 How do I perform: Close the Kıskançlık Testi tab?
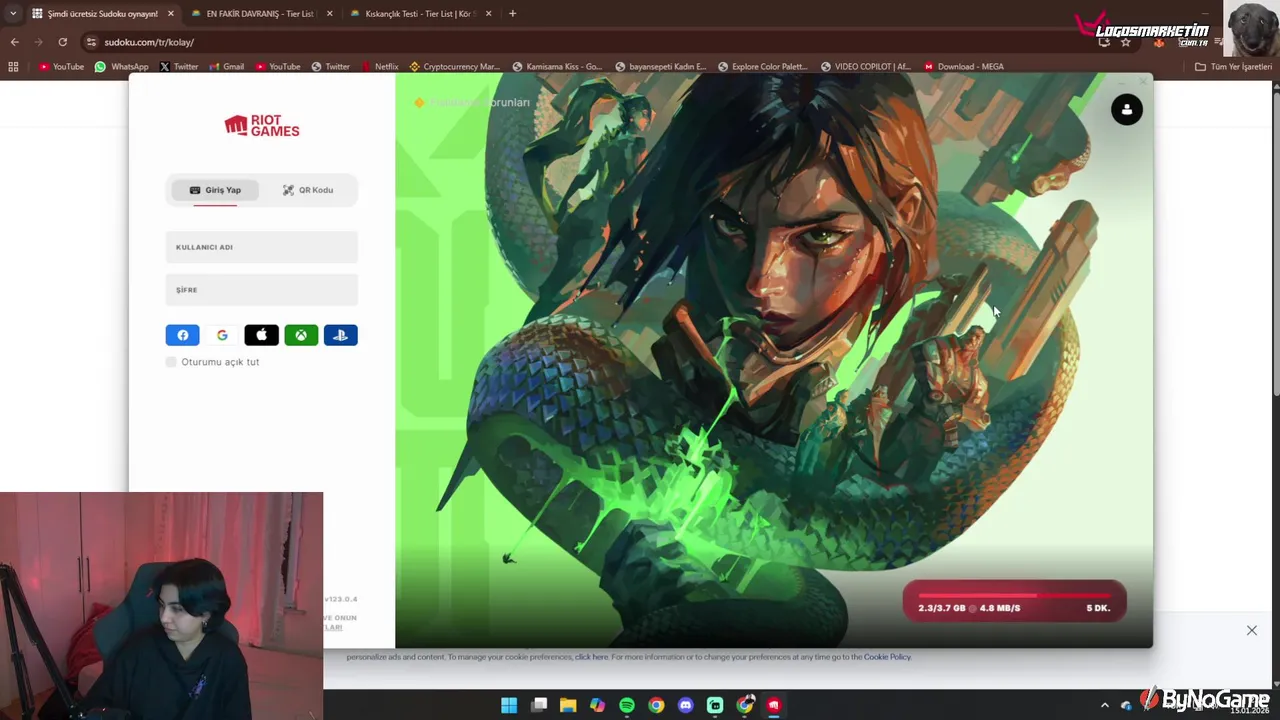[488, 14]
